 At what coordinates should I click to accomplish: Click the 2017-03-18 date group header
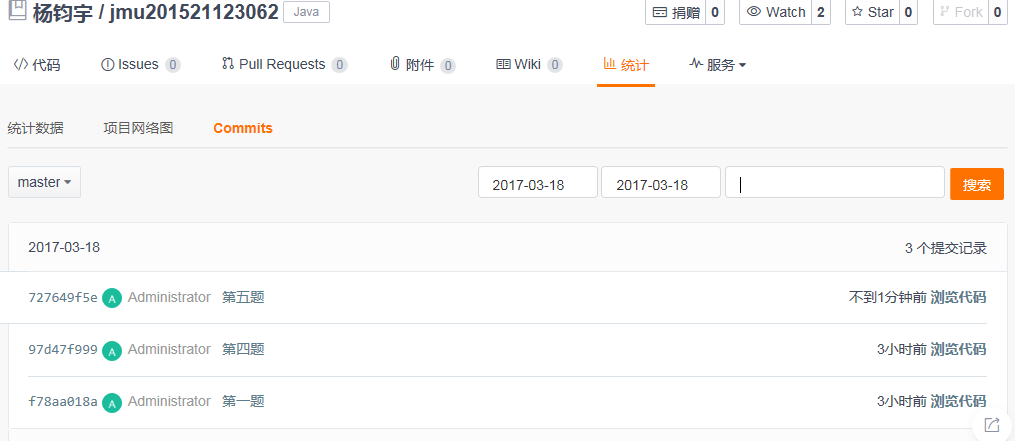[64, 247]
